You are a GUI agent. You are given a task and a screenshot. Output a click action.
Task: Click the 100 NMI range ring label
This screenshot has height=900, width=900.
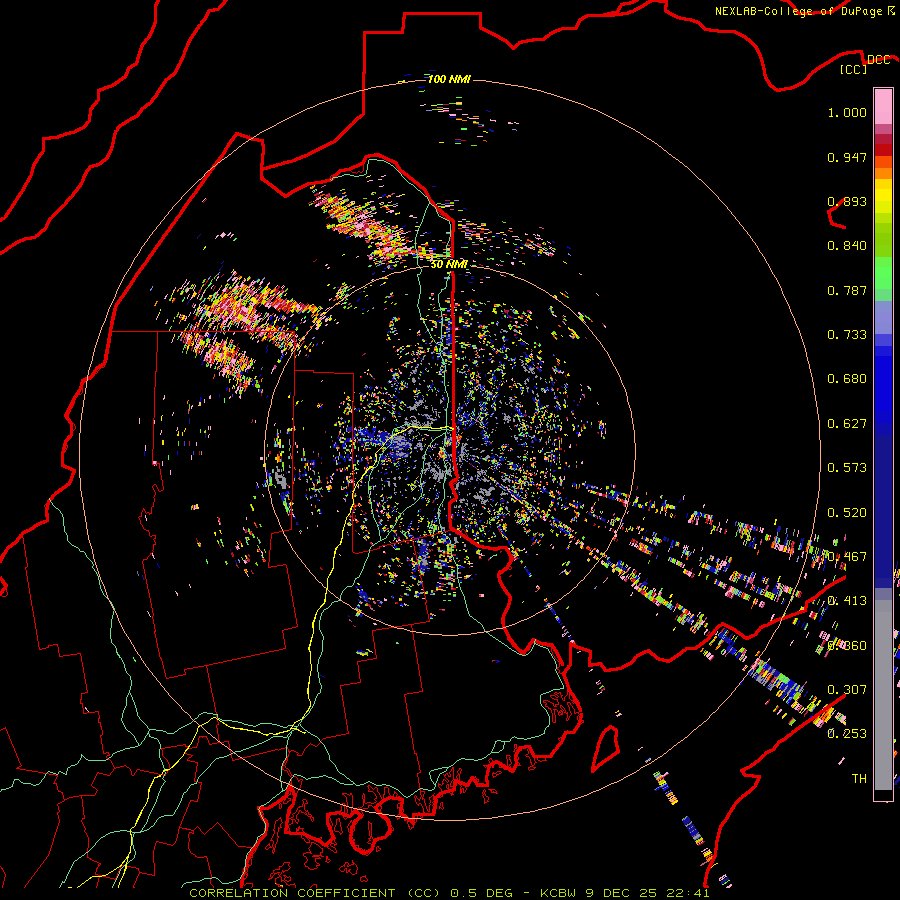coord(449,79)
